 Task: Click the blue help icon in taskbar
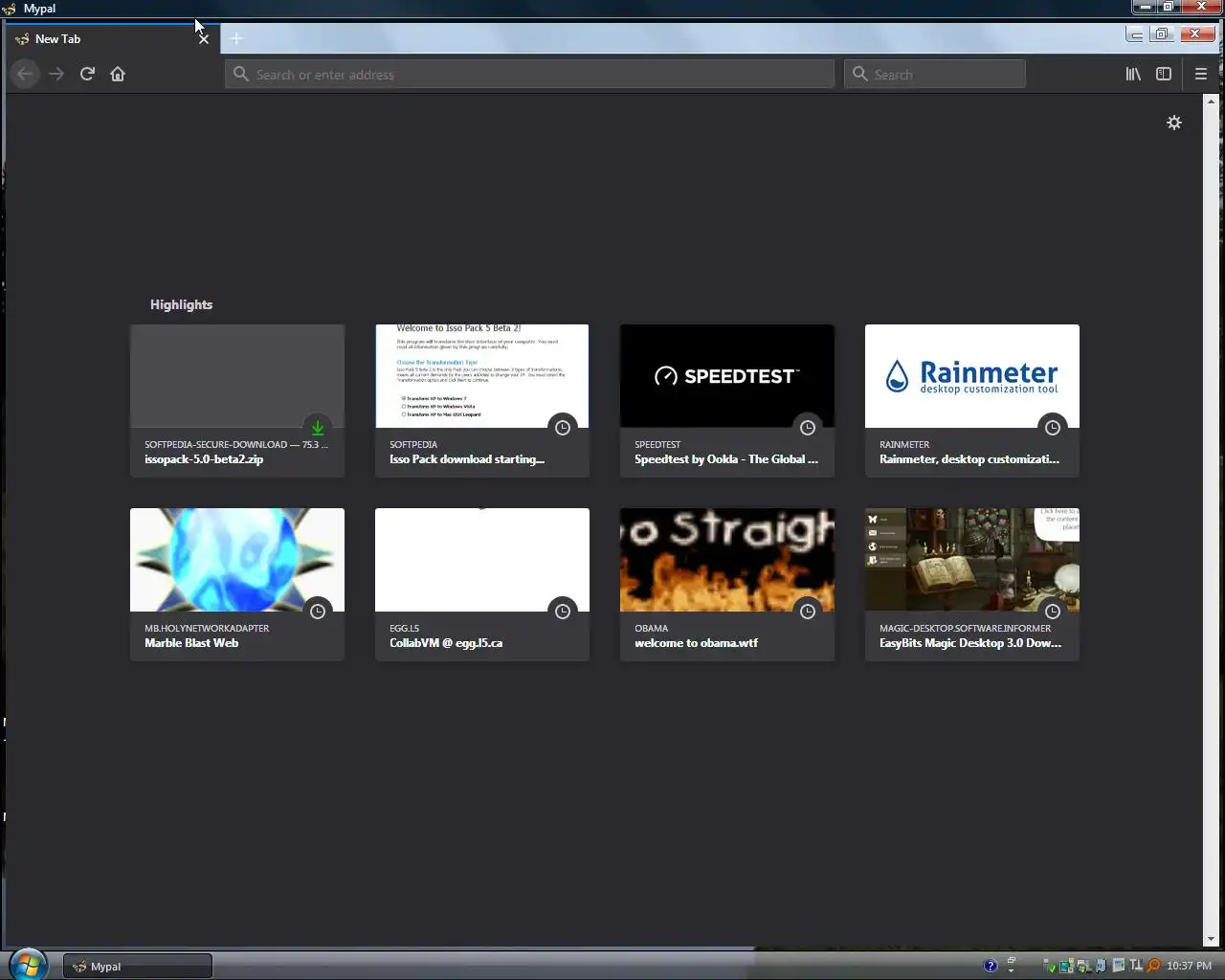[x=991, y=966]
